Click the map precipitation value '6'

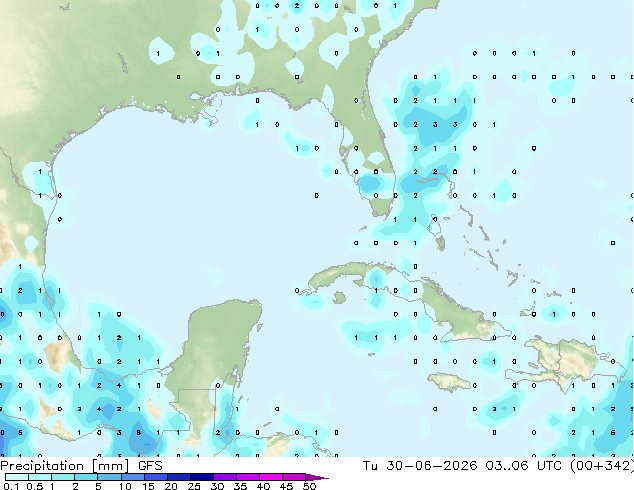point(613,433)
